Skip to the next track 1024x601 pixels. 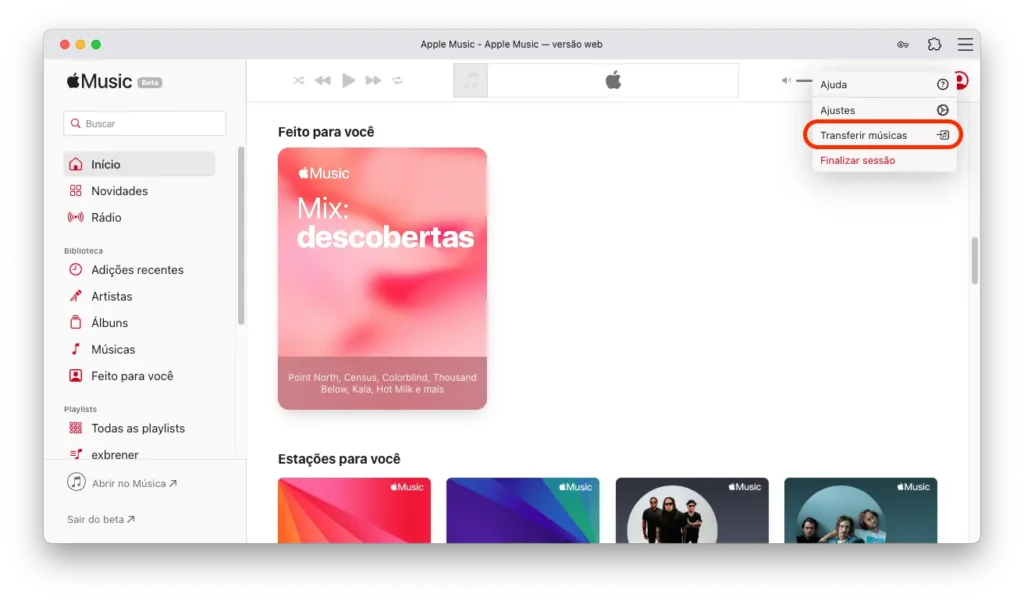pos(373,81)
